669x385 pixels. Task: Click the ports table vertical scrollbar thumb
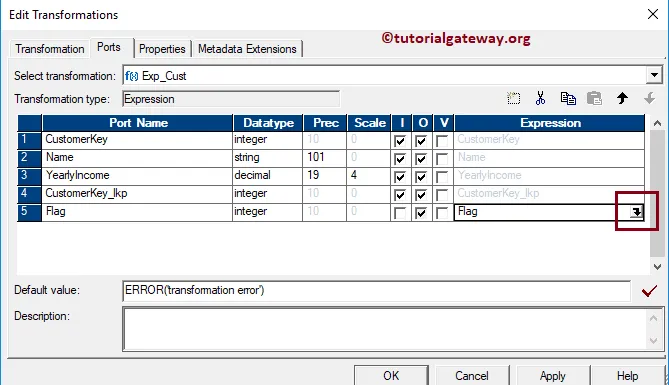coord(657,193)
